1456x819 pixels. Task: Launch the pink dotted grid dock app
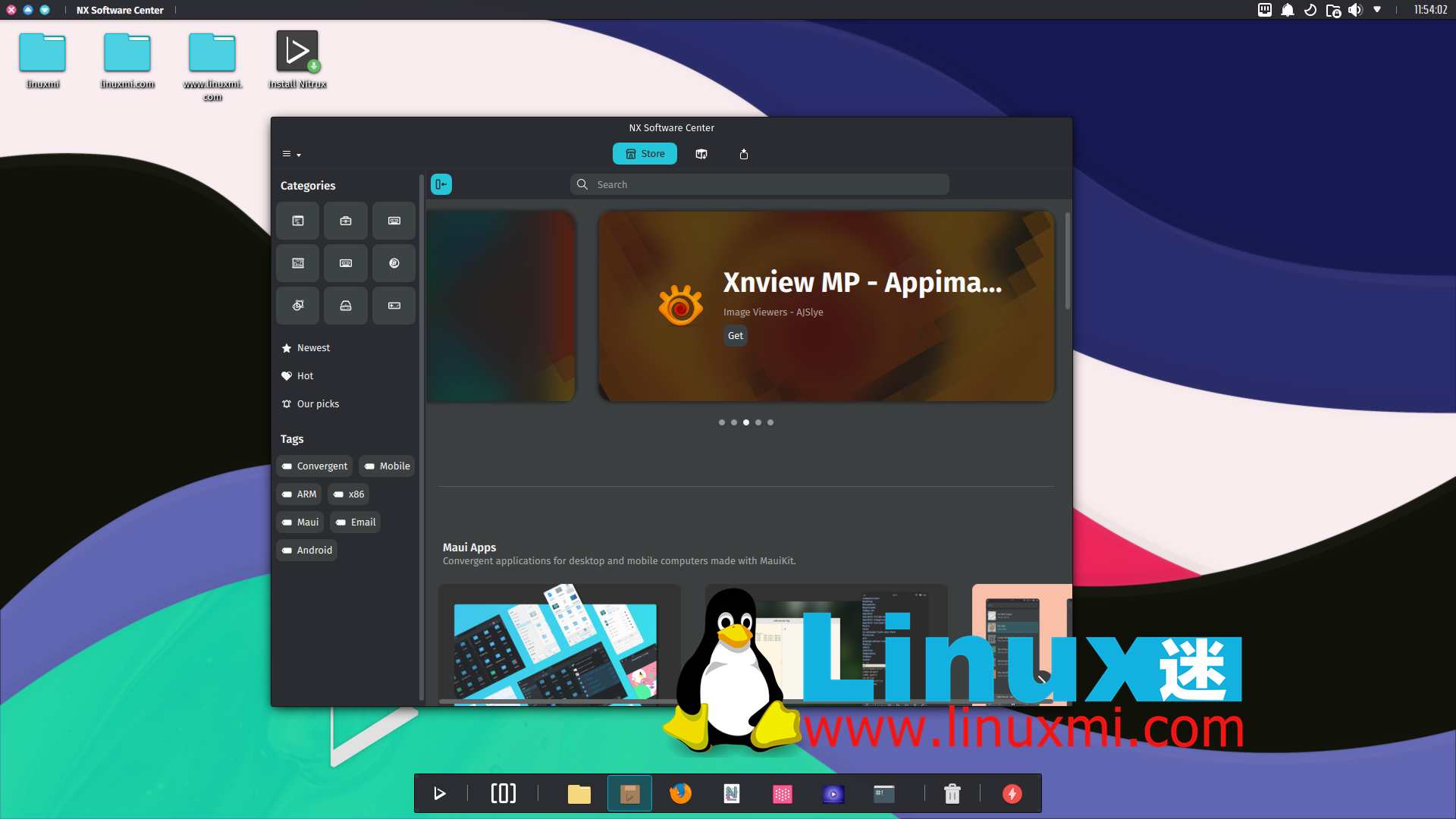point(782,793)
